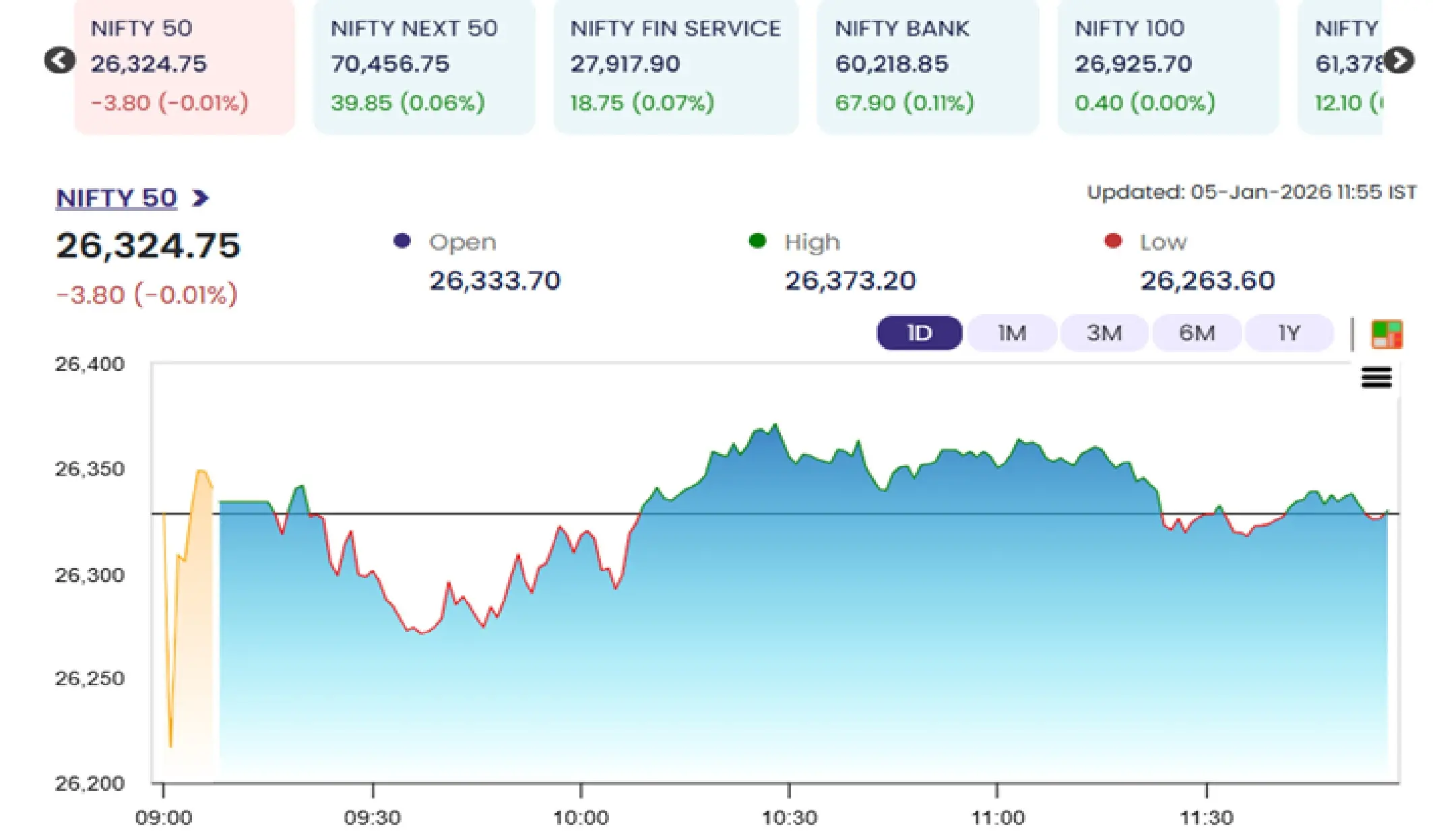Image resolution: width=1433 pixels, height=840 pixels.
Task: Switch chart to 3M range
Action: (x=1104, y=333)
